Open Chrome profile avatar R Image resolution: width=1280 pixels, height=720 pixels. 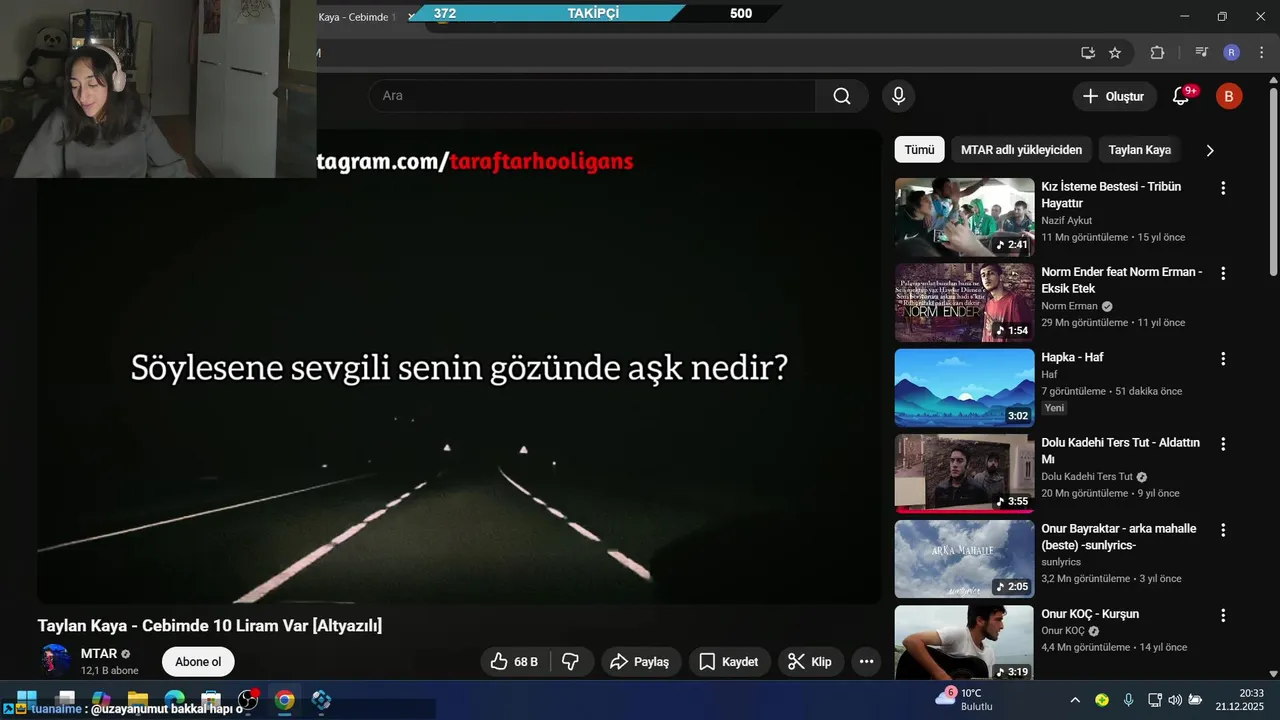[x=1232, y=53]
